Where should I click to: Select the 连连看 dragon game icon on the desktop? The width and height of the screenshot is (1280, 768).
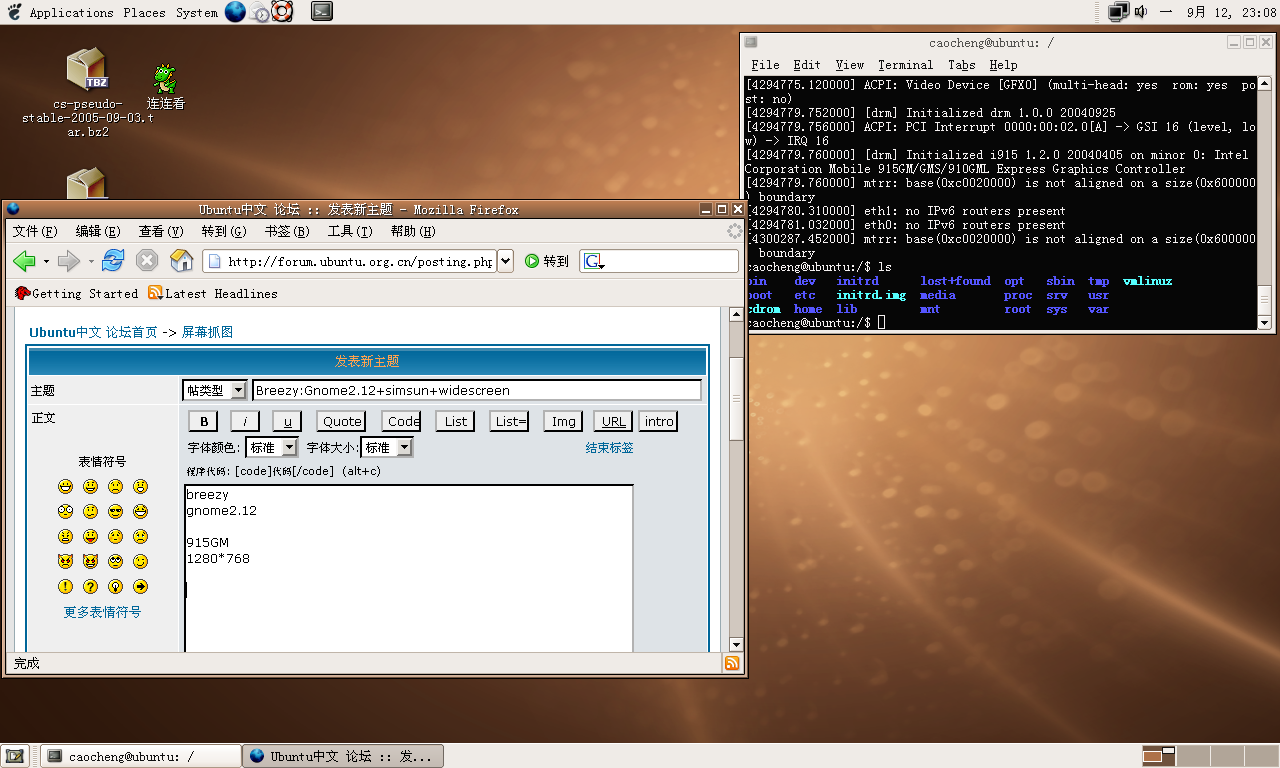[x=165, y=87]
